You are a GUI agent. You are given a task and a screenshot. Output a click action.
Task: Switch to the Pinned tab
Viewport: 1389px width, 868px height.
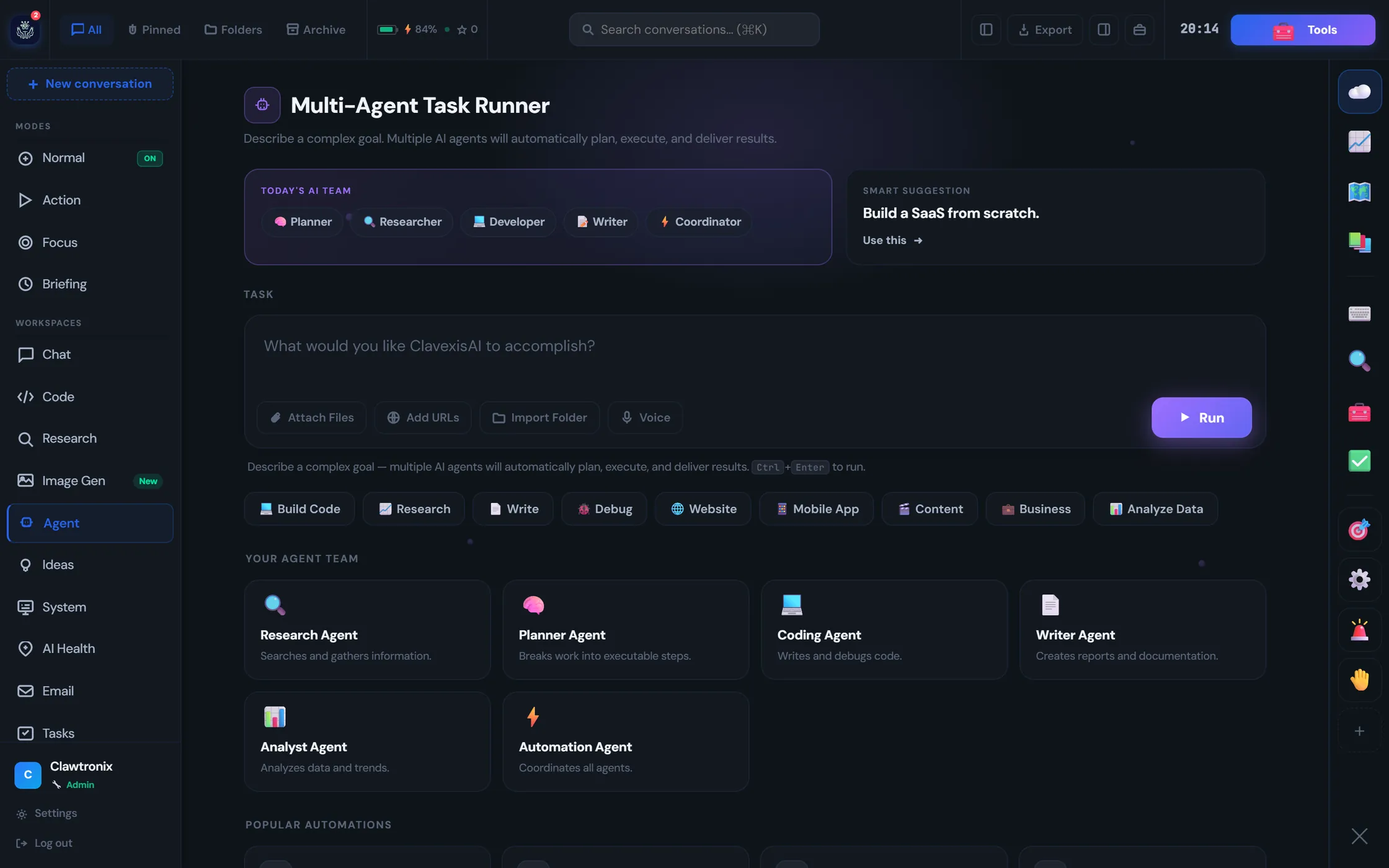pos(154,30)
